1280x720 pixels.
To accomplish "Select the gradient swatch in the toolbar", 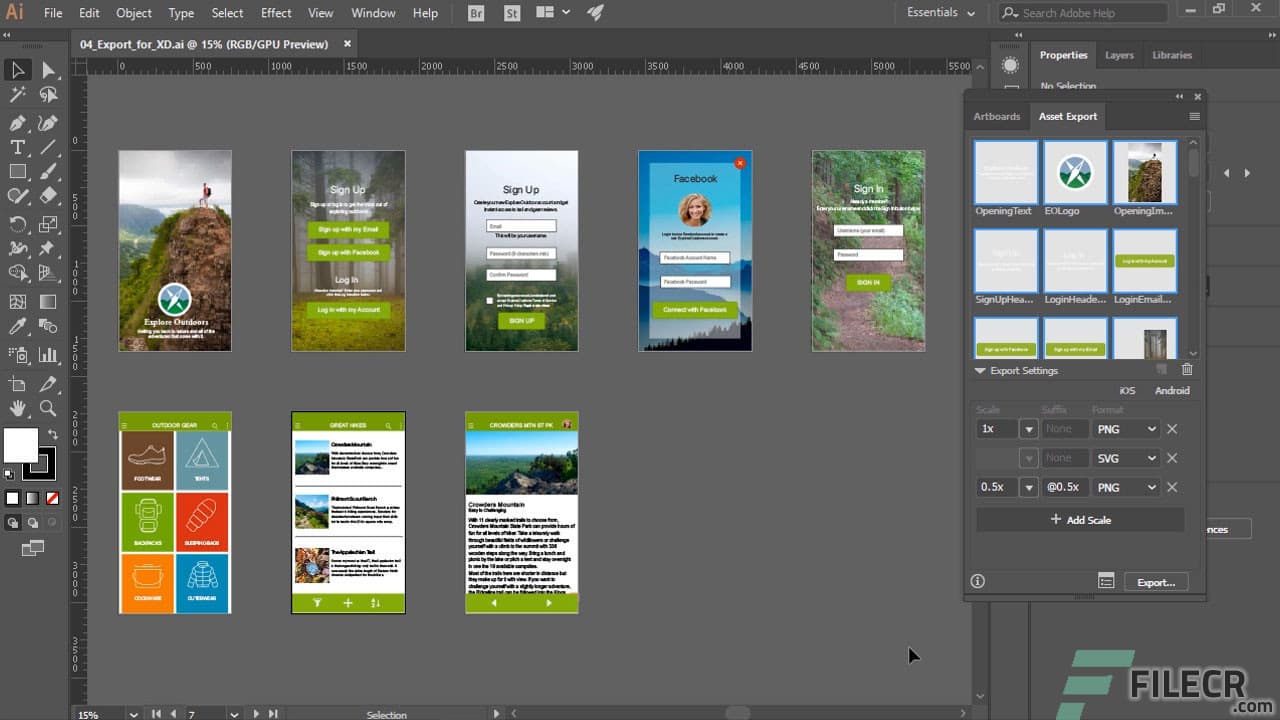I will [x=31, y=497].
